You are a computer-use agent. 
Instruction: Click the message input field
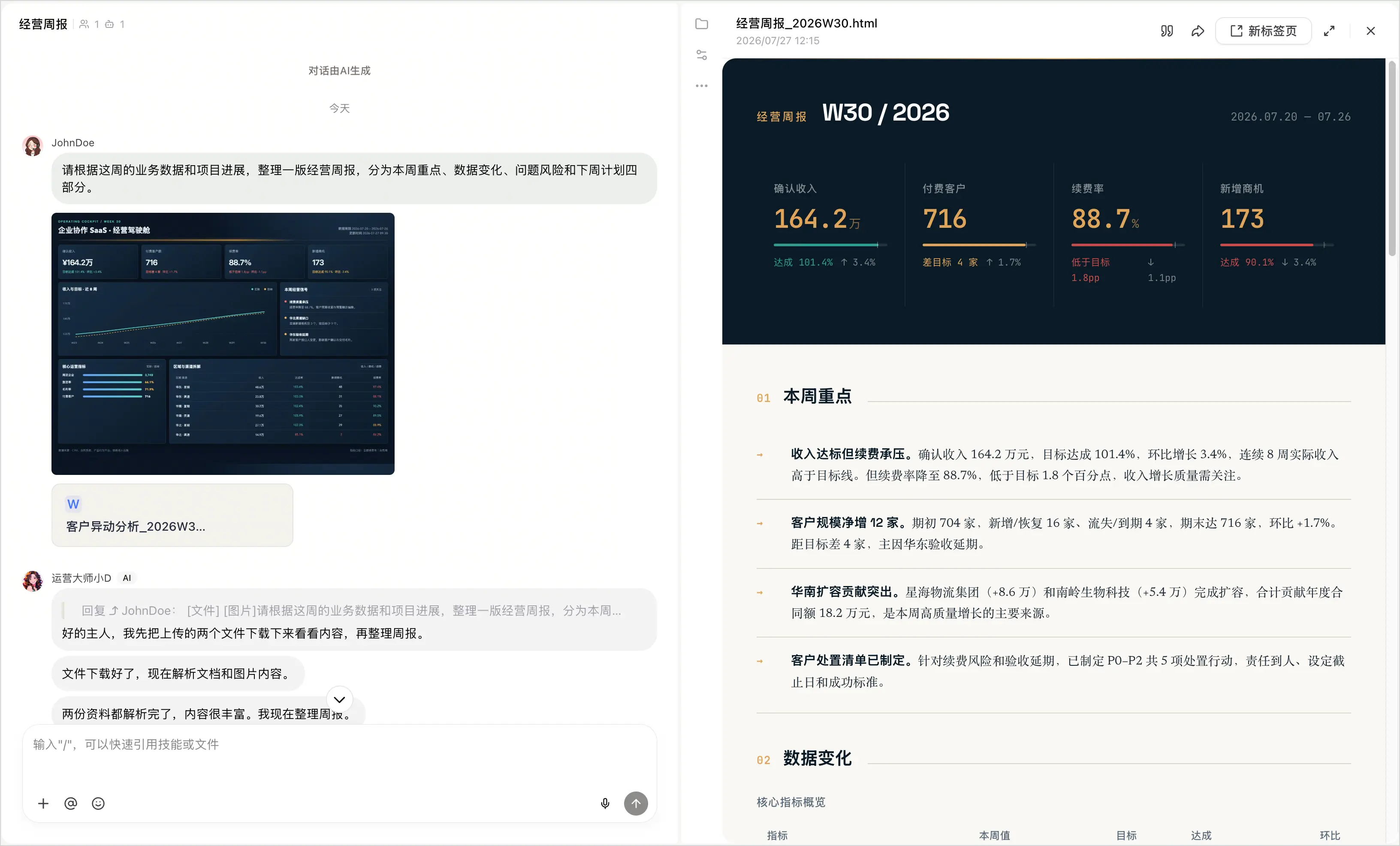(x=339, y=758)
